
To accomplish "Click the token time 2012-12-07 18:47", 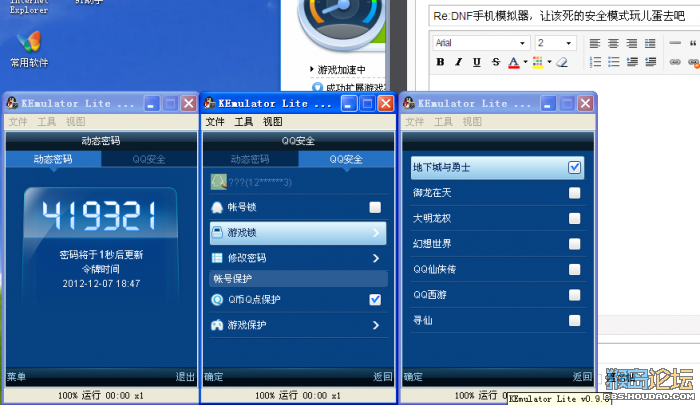I will click(101, 284).
